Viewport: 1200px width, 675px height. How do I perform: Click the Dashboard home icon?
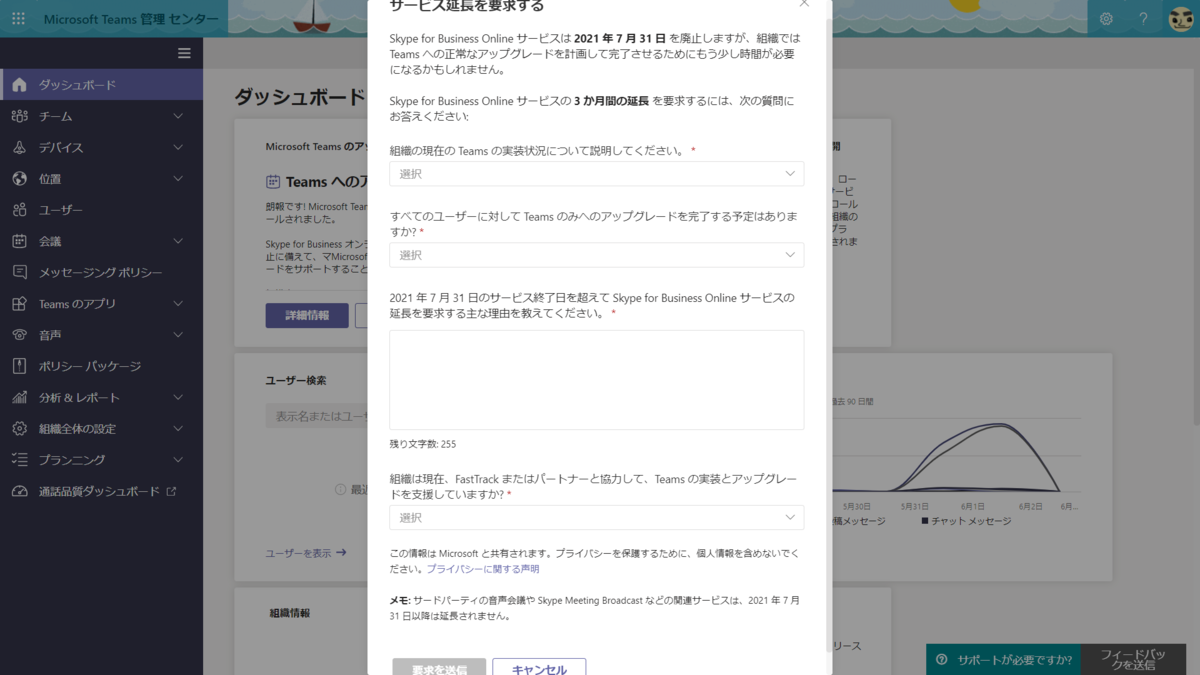tap(19, 85)
